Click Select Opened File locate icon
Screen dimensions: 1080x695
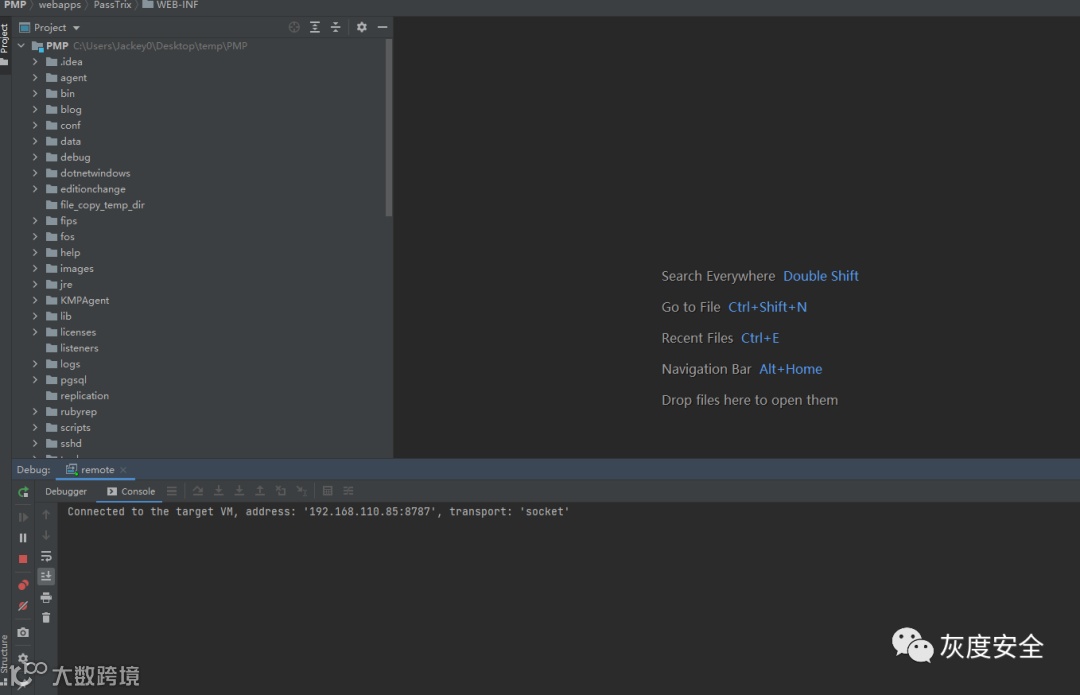[x=294, y=27]
